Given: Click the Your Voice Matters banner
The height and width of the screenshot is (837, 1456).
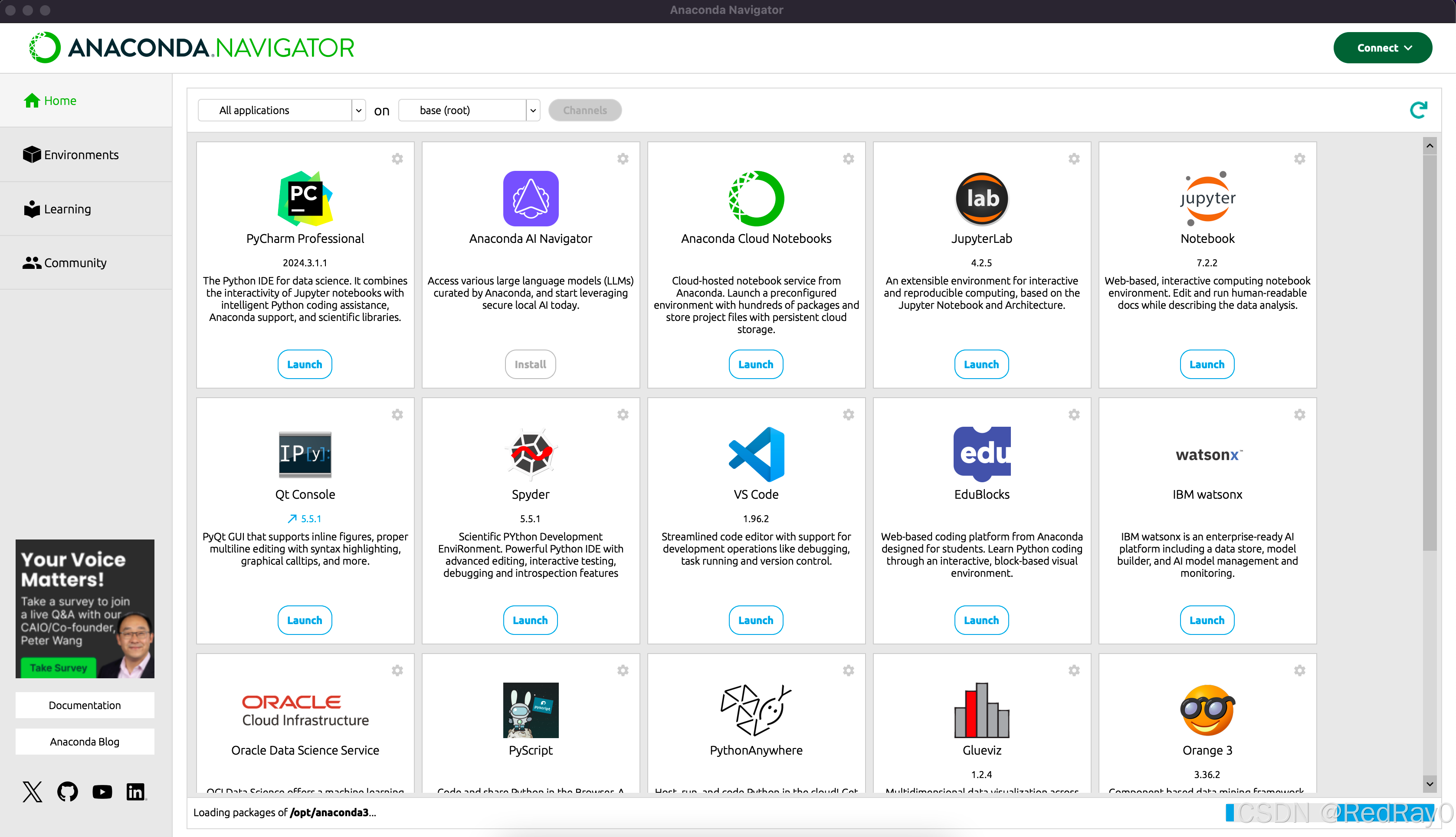Looking at the screenshot, I should pyautogui.click(x=85, y=608).
